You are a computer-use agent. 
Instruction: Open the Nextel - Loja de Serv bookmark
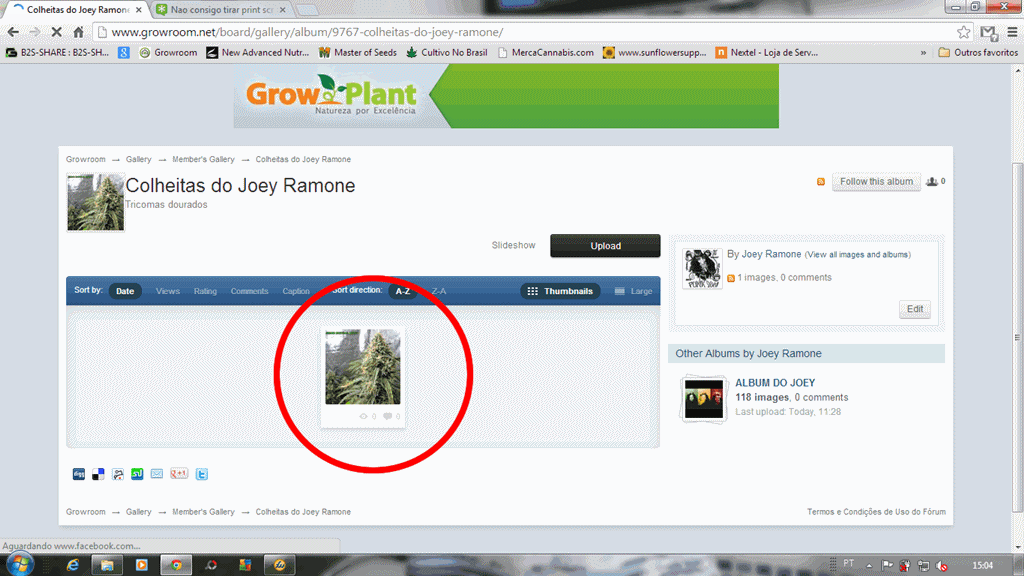tap(767, 52)
